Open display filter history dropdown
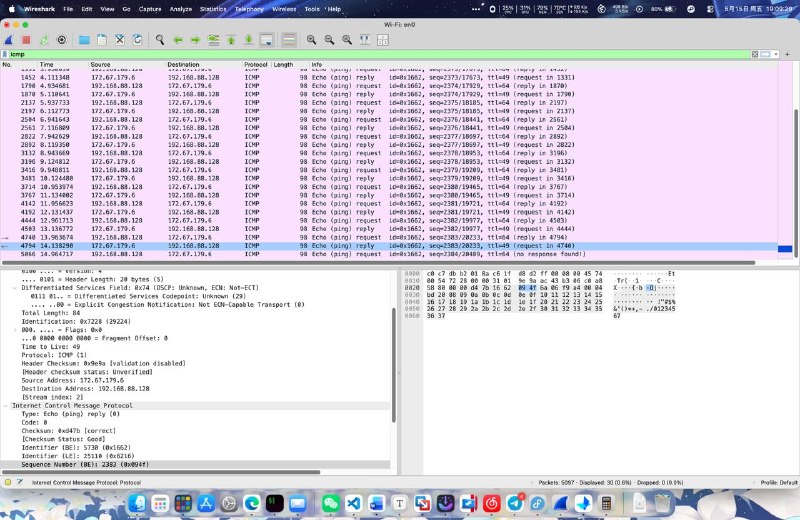 pos(776,54)
